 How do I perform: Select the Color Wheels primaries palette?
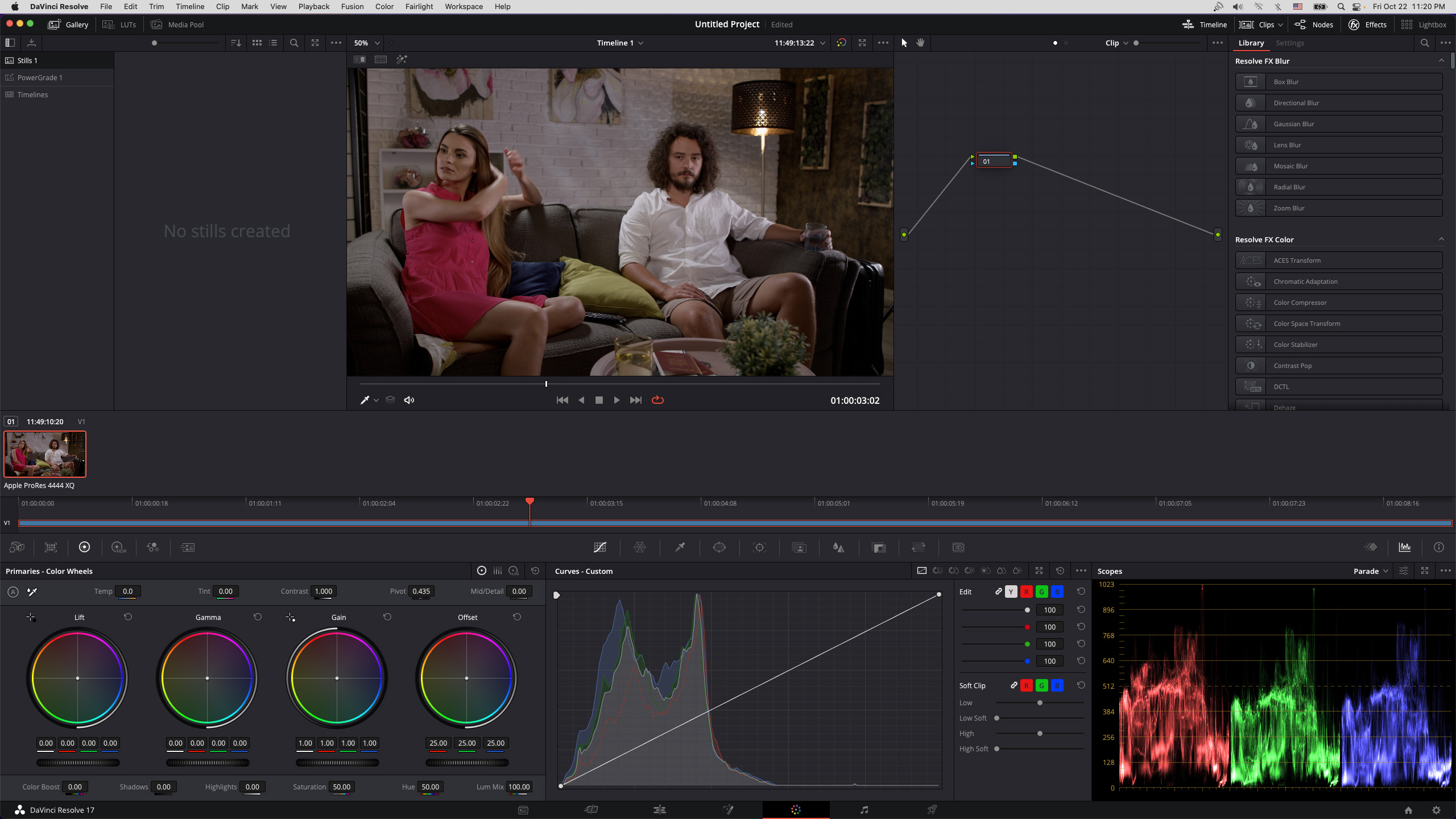pos(84,547)
